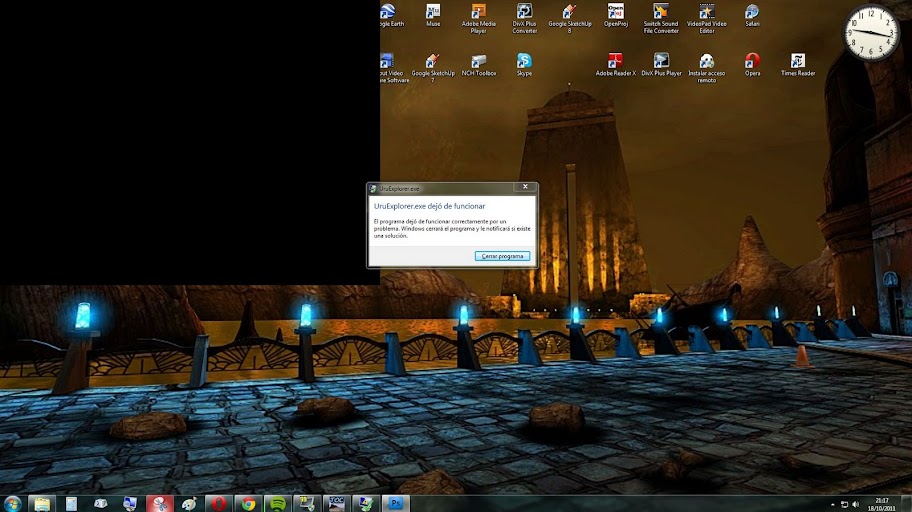The width and height of the screenshot is (912, 512).
Task: Click the red highlighted taskbar app icon
Action: point(159,503)
